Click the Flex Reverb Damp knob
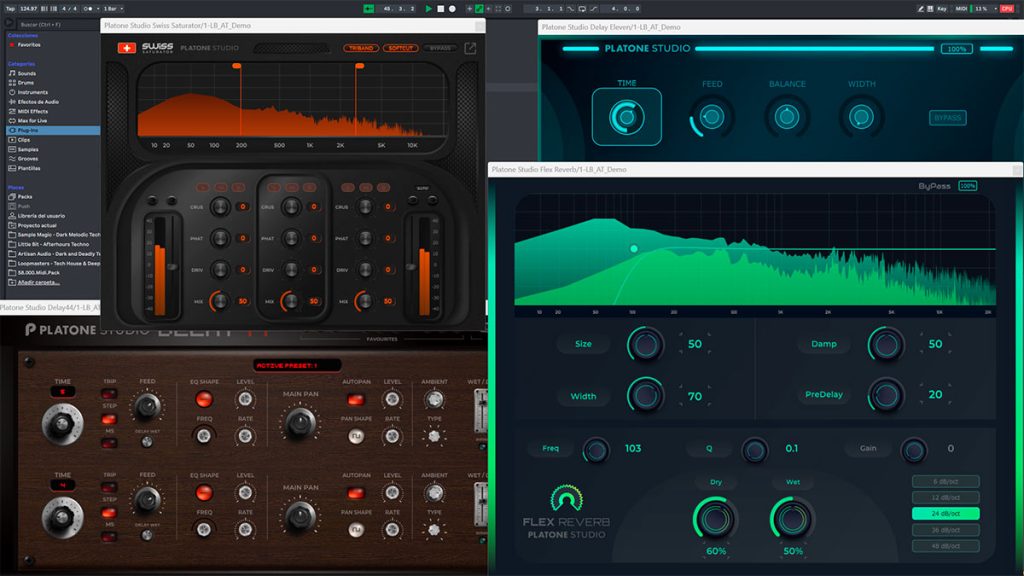 886,345
